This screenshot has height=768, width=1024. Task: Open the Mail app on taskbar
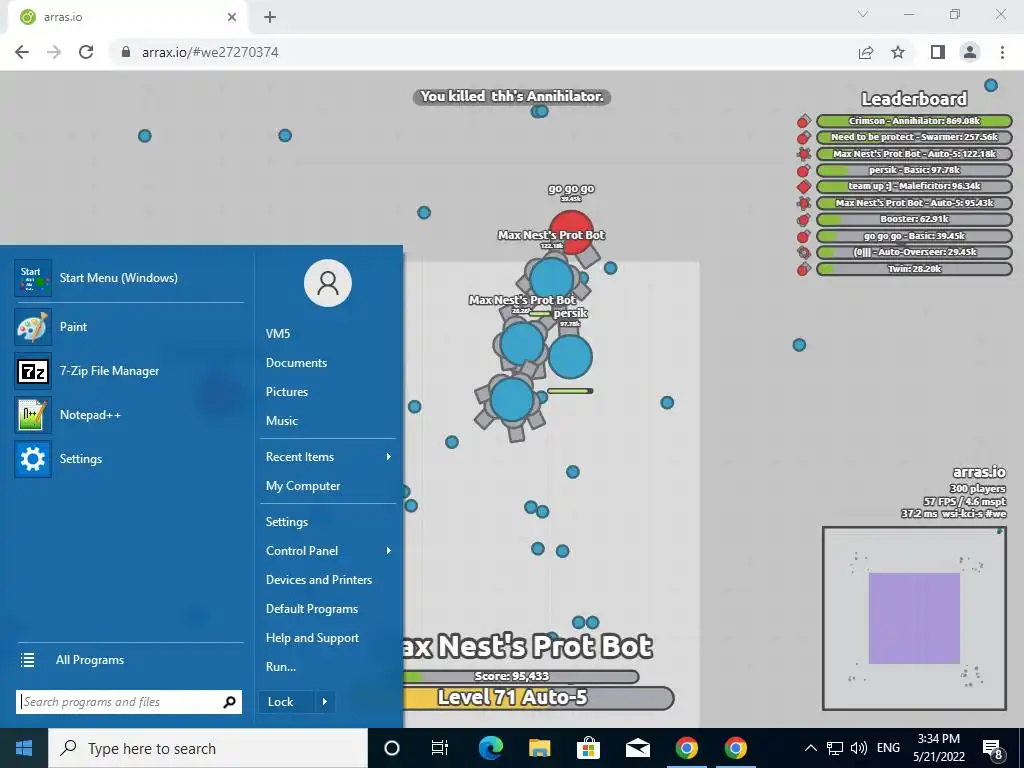pyautogui.click(x=637, y=748)
